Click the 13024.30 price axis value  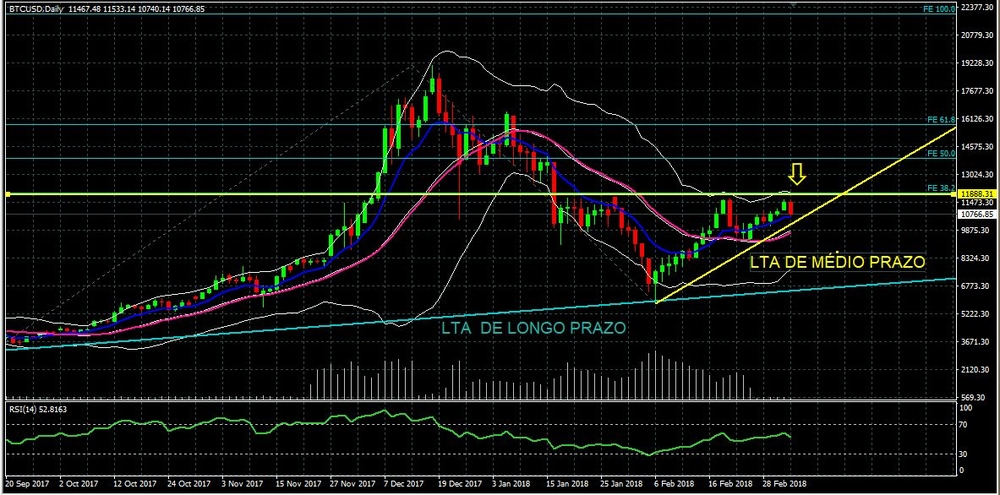978,175
